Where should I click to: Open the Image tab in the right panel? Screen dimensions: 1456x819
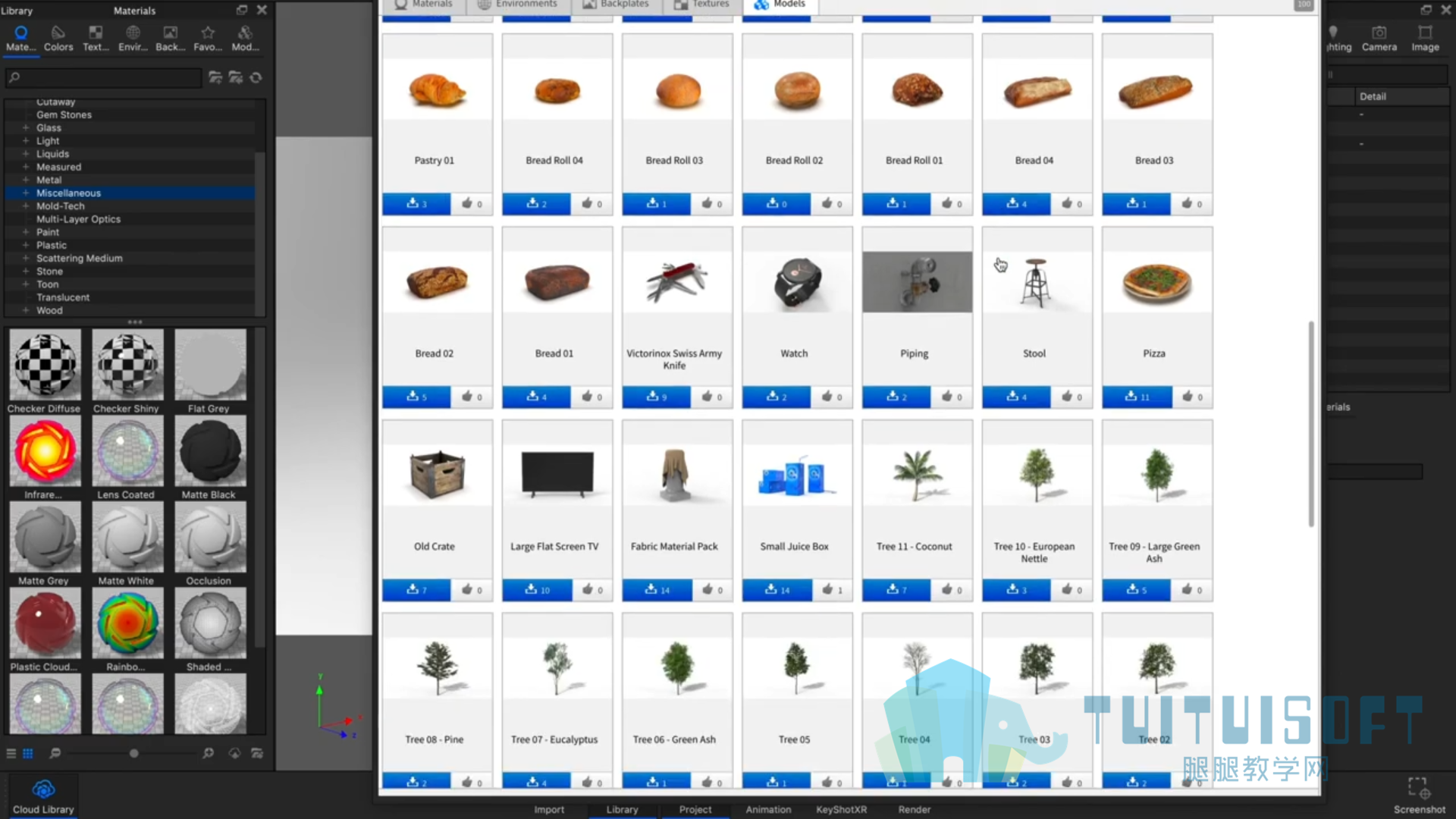click(1425, 38)
